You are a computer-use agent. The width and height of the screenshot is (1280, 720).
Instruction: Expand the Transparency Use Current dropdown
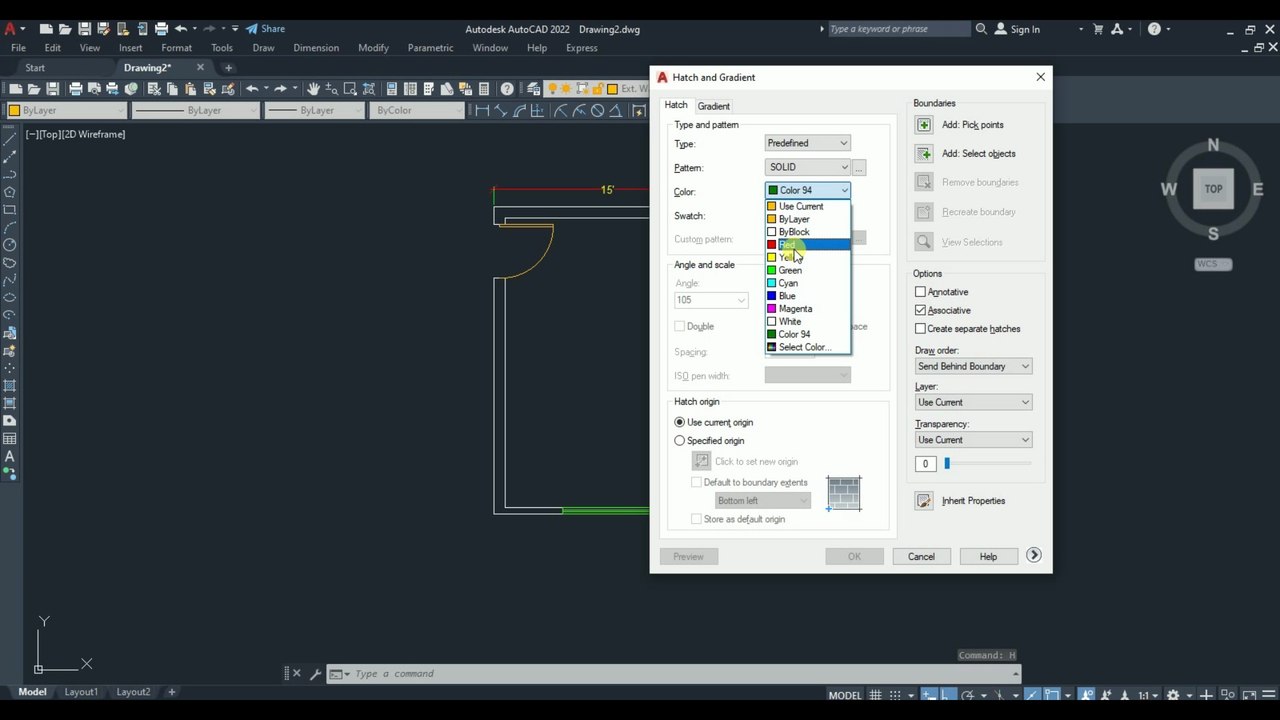pos(973,440)
